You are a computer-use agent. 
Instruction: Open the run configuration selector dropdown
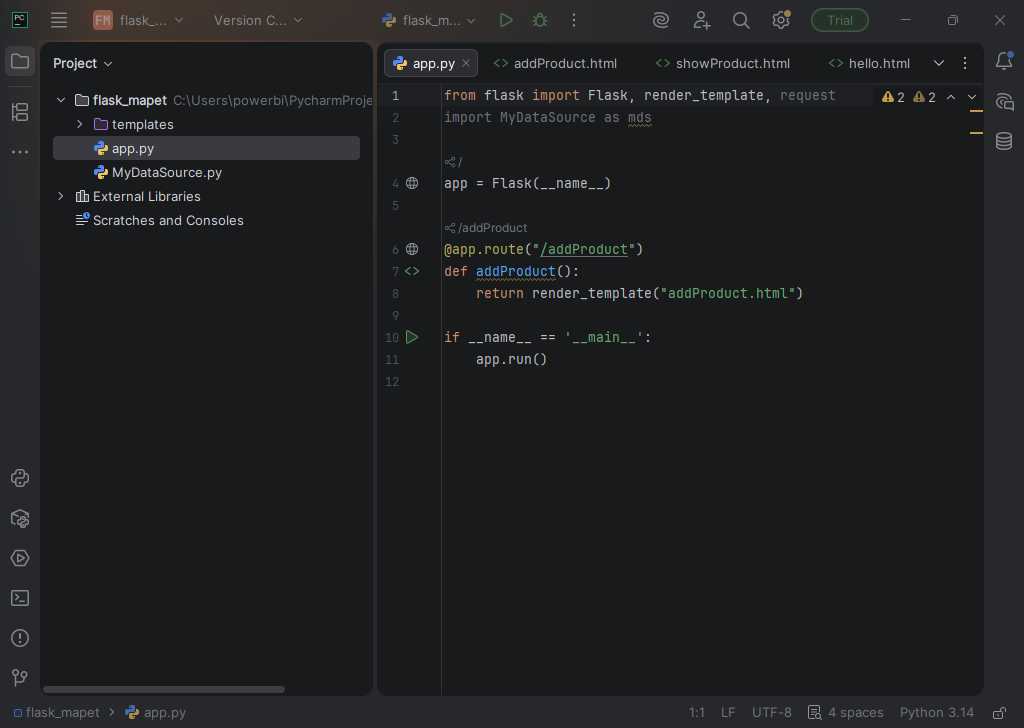pyautogui.click(x=428, y=20)
